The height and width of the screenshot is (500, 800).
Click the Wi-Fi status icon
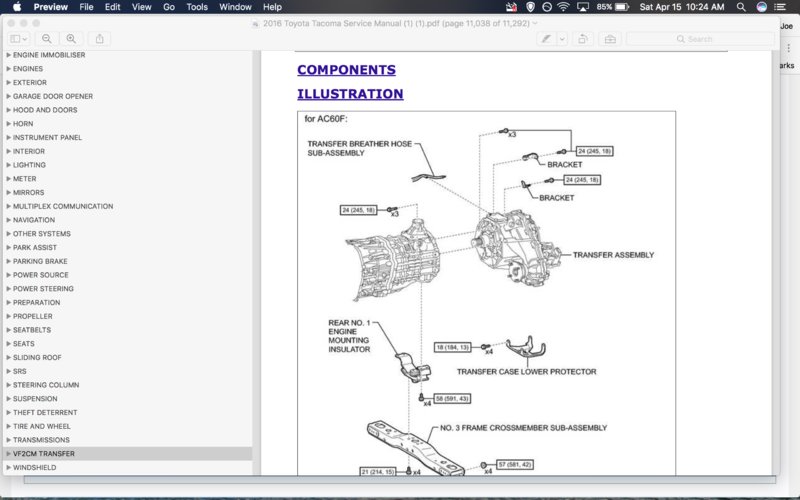(563, 7)
